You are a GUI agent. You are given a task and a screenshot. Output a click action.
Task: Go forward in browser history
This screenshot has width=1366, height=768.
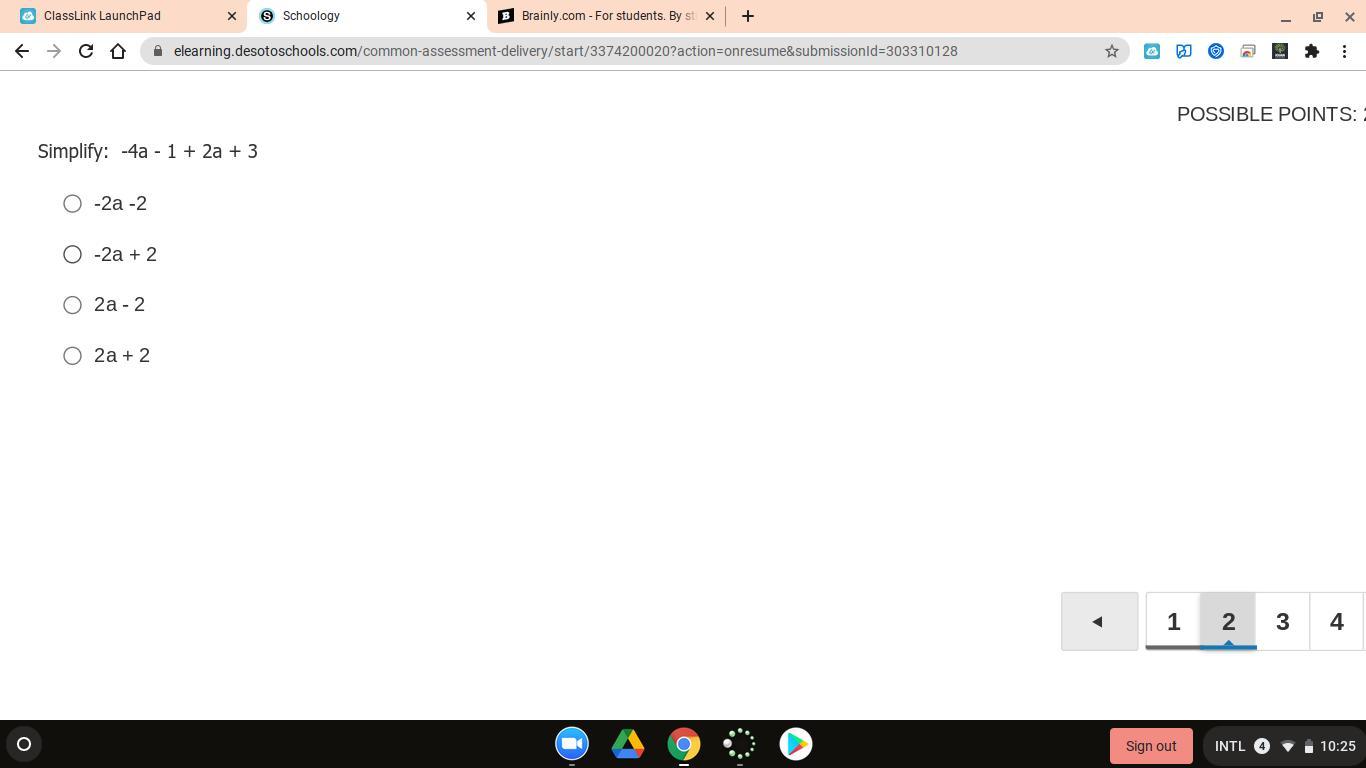click(x=54, y=51)
